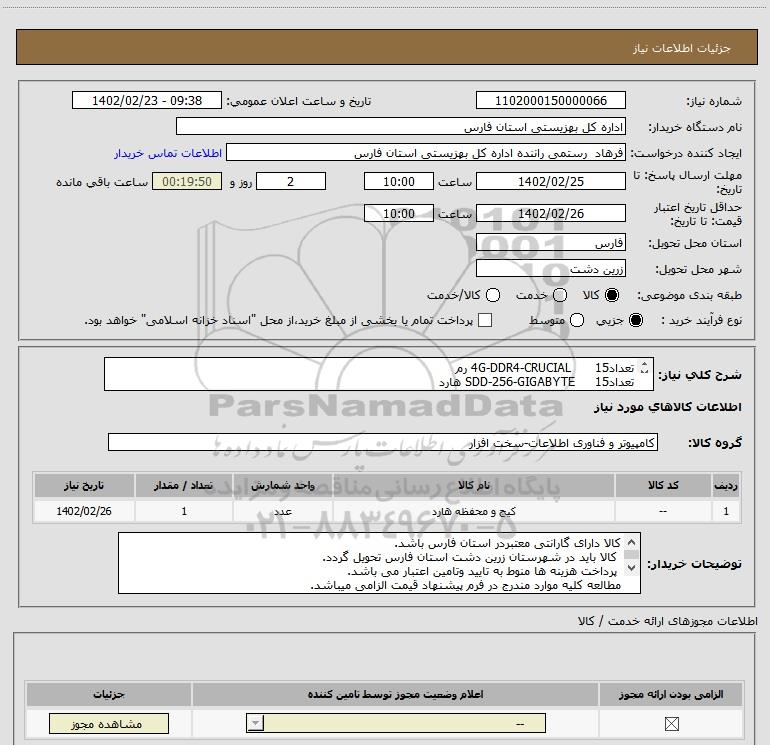Click the تاریخ نیاز column header
Screen dimensions: 770x745
click(x=84, y=485)
